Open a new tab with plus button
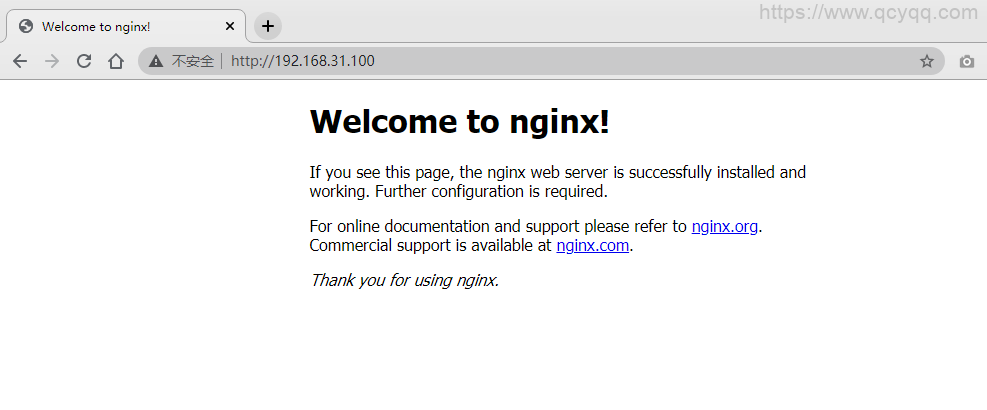The height and width of the screenshot is (410, 987). click(268, 26)
